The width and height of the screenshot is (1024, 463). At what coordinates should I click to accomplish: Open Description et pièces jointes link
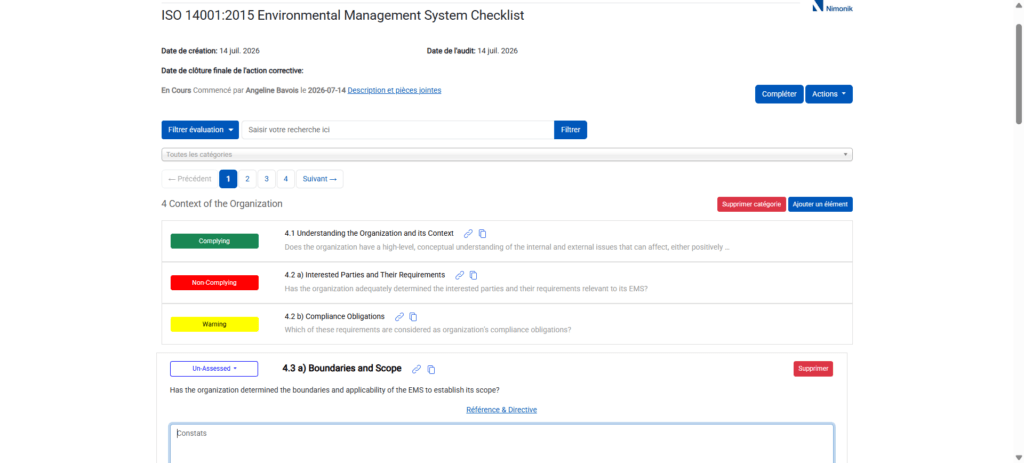point(394,90)
